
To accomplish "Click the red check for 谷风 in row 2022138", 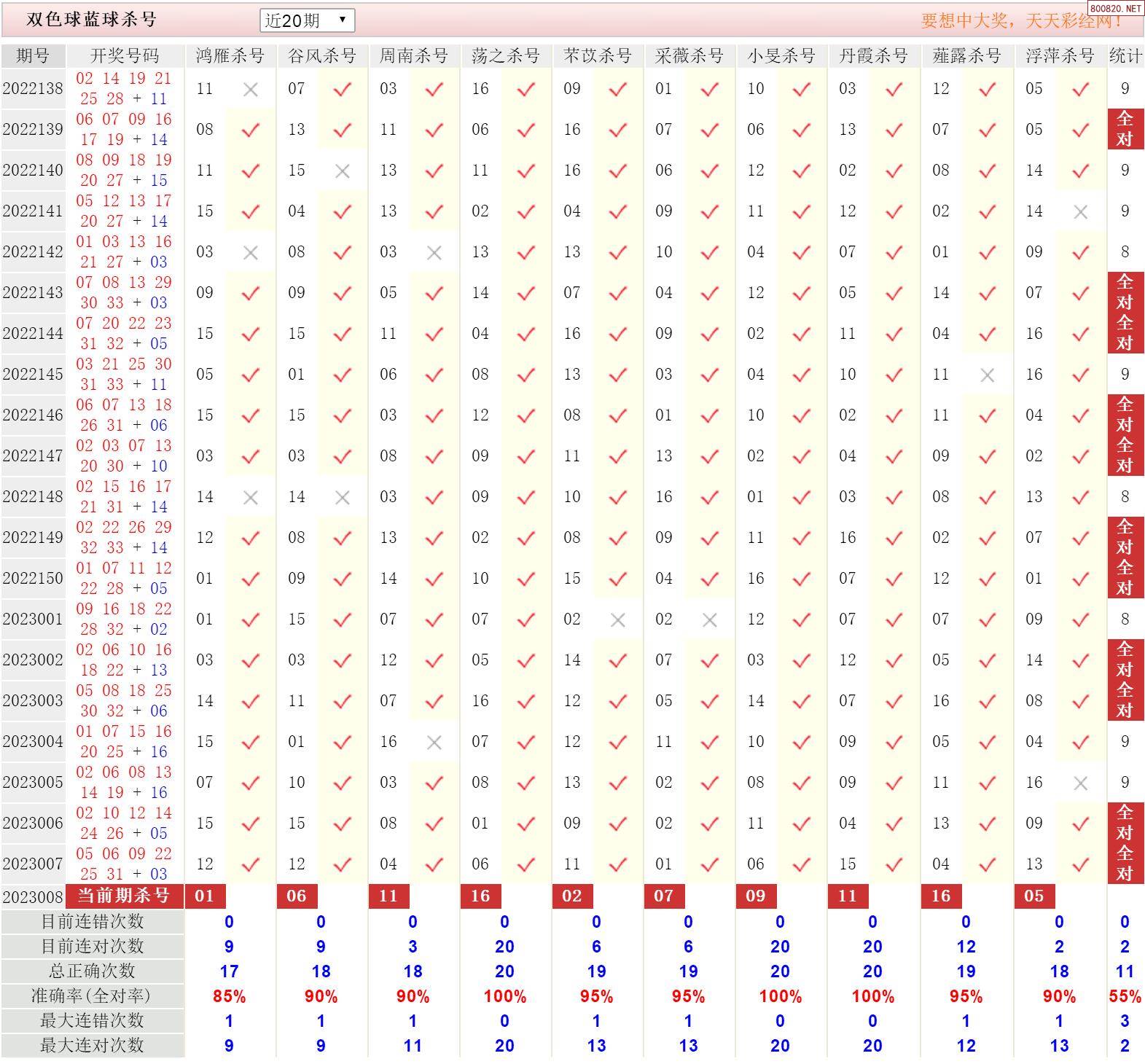I will (343, 90).
